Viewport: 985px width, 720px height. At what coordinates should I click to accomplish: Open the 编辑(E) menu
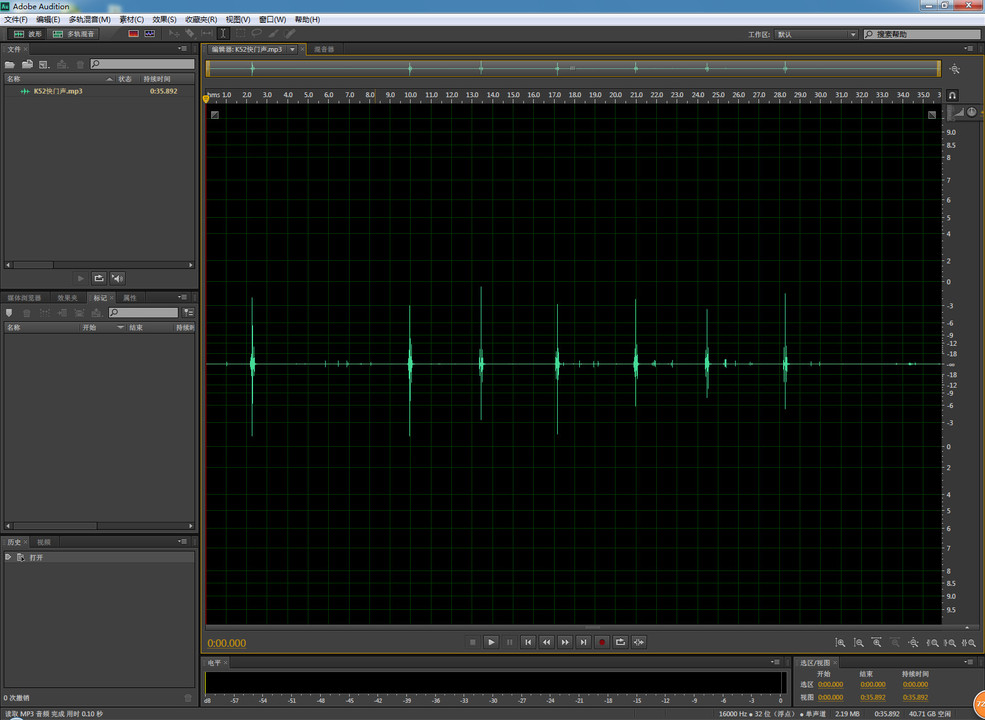point(48,19)
